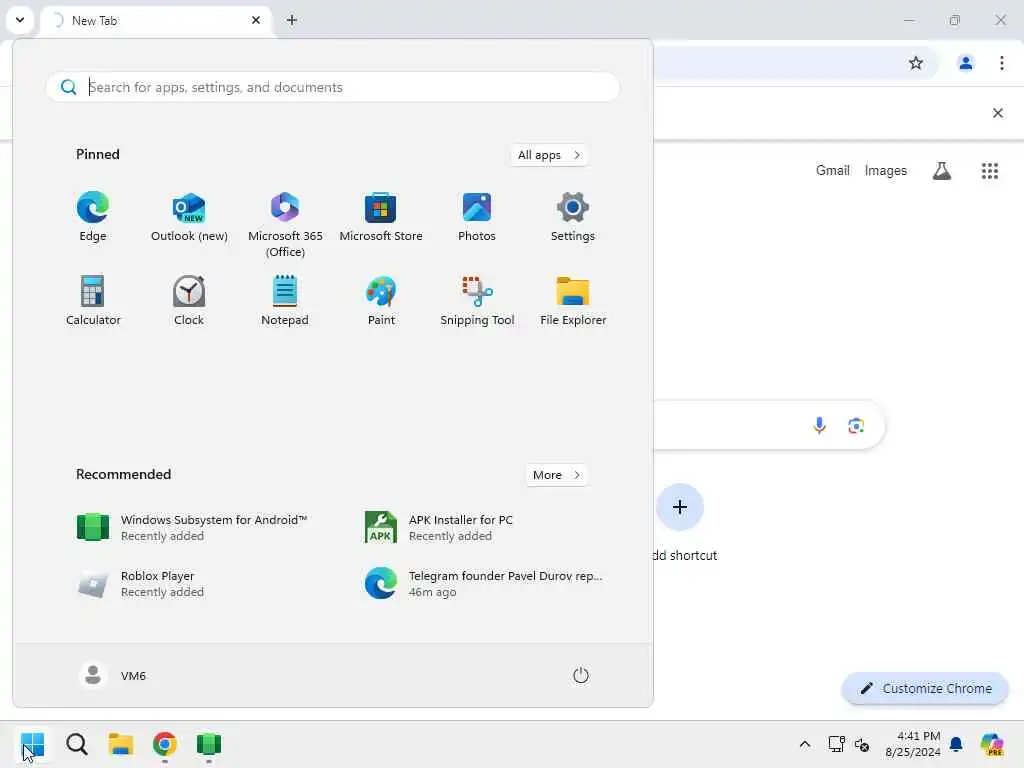Open Google apps grid
The height and width of the screenshot is (768, 1024).
(989, 170)
